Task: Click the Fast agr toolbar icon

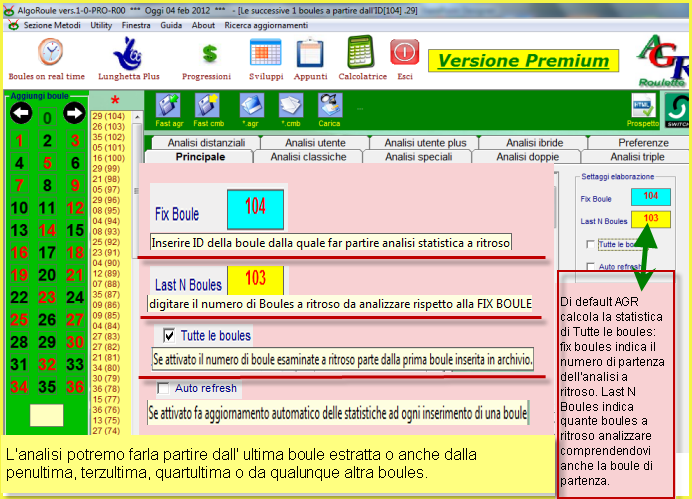Action: point(168,106)
